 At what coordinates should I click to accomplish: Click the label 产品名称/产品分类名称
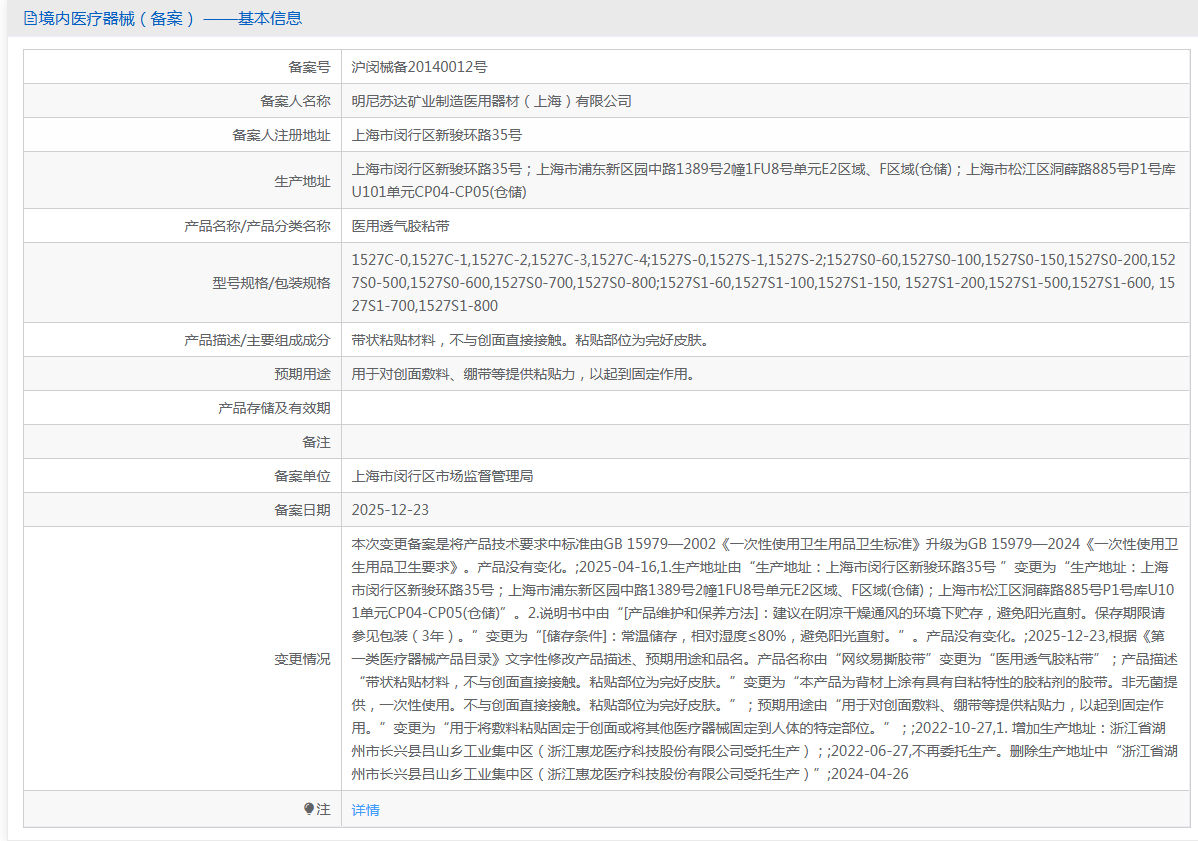point(257,226)
